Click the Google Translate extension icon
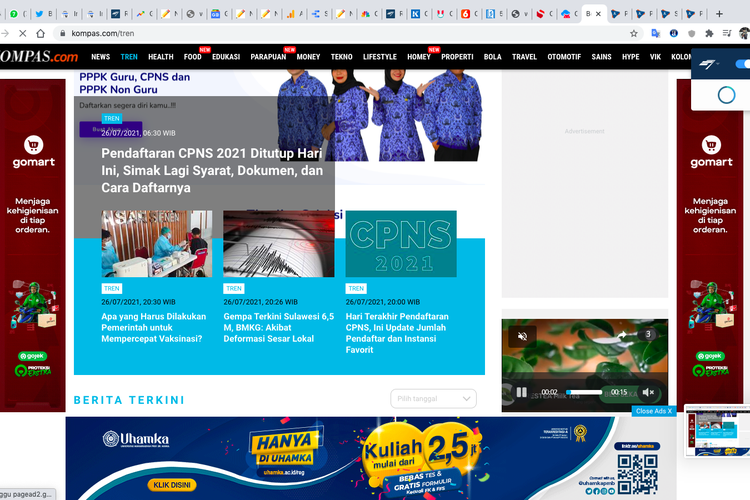 pos(655,33)
